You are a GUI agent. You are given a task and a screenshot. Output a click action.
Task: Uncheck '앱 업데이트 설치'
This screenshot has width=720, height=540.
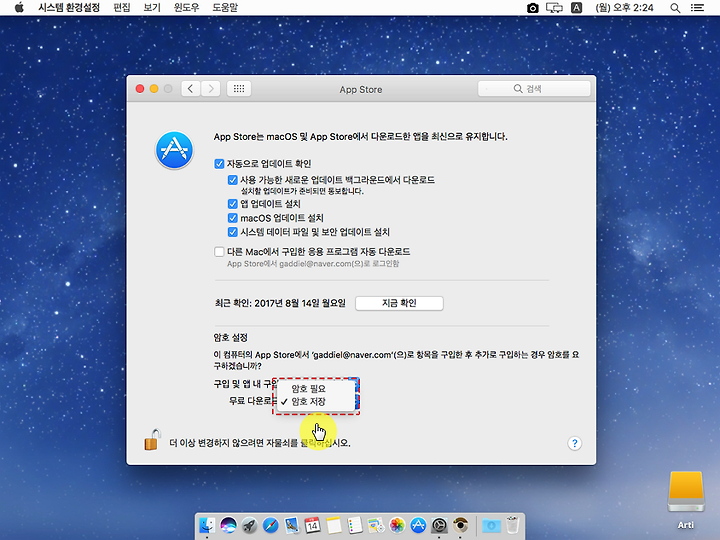pos(233,204)
